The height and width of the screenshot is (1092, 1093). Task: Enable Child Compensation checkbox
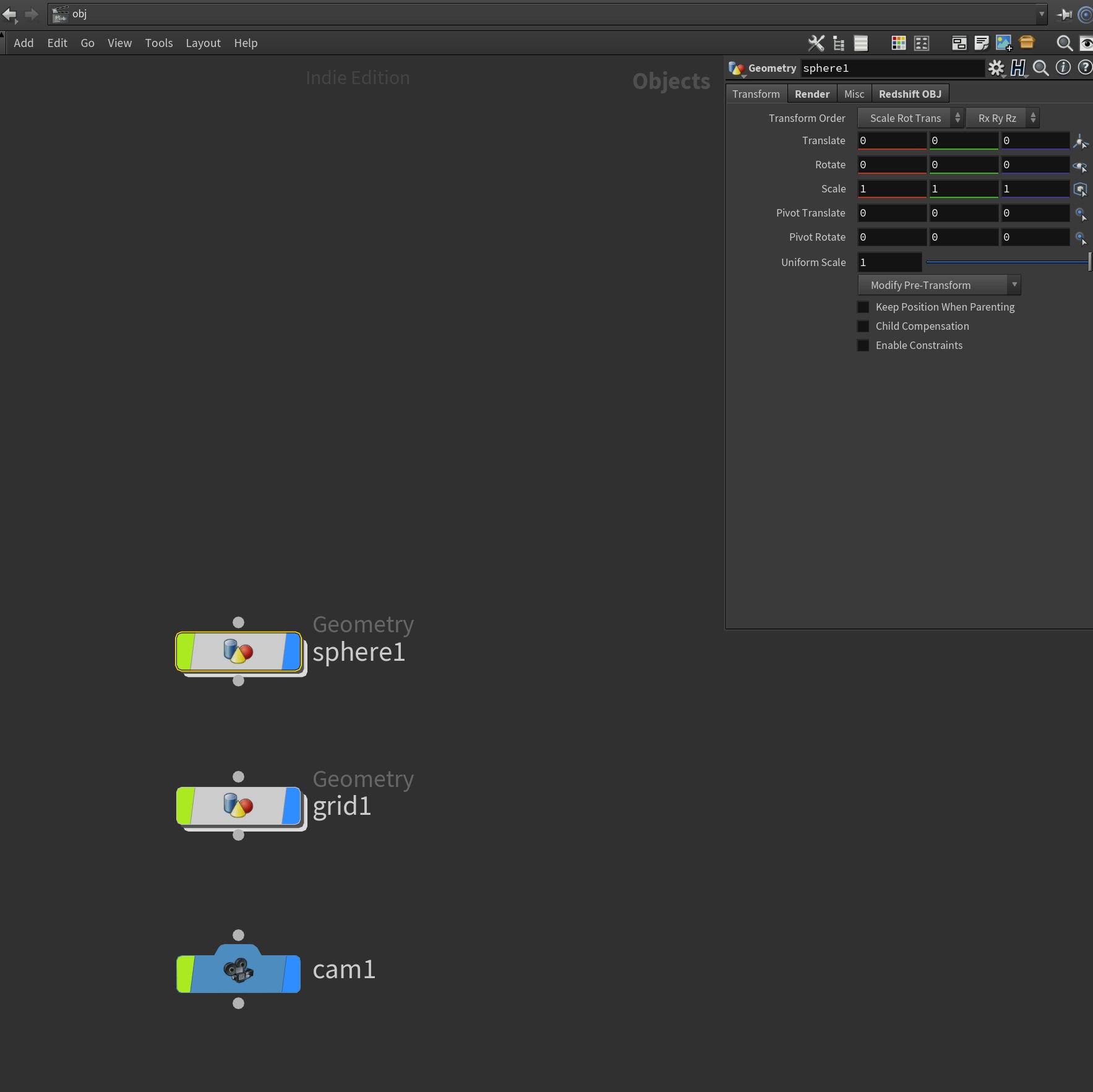pyautogui.click(x=863, y=326)
